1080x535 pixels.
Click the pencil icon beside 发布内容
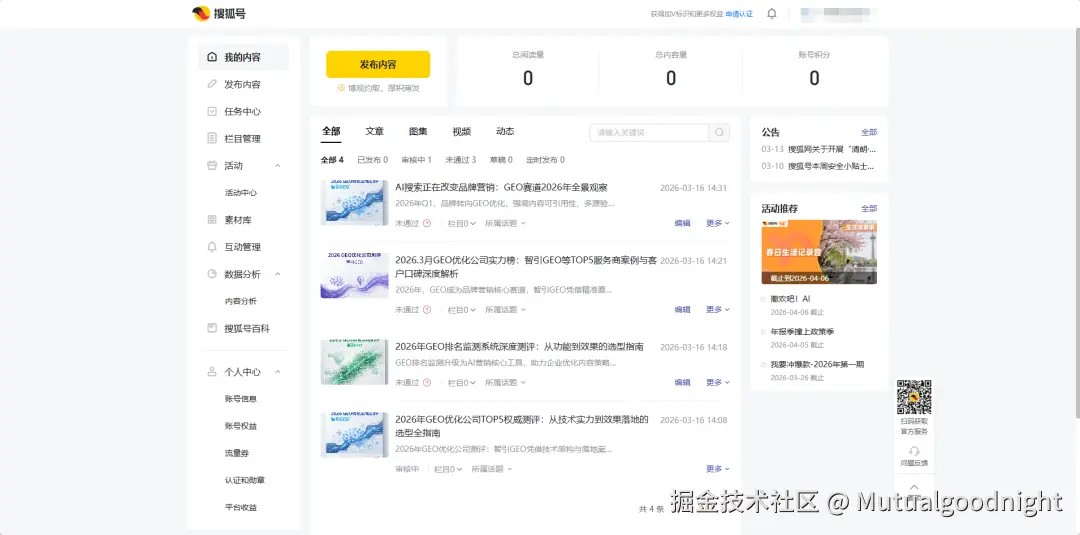pos(212,84)
